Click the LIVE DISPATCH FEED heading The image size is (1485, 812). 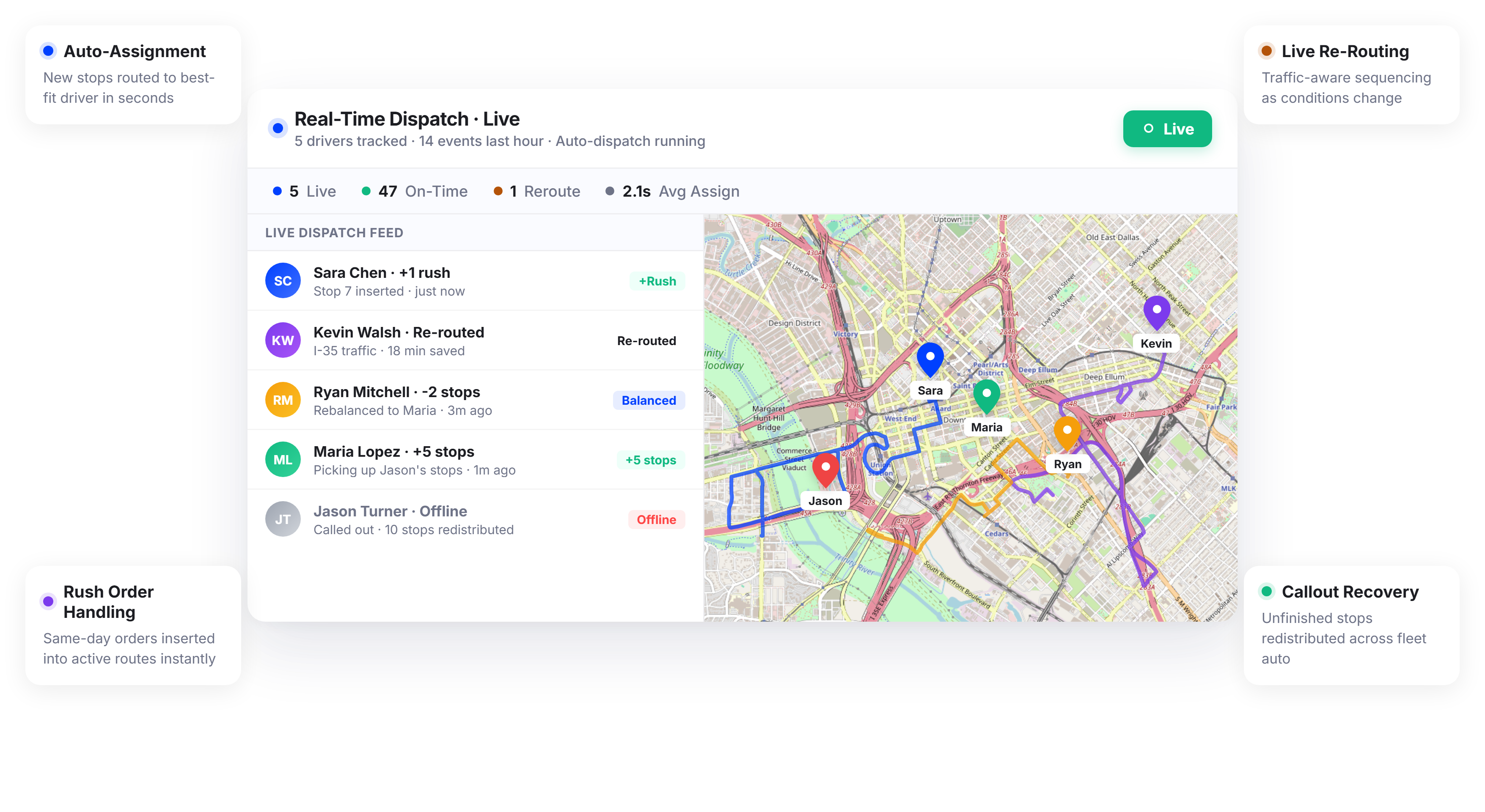point(334,233)
